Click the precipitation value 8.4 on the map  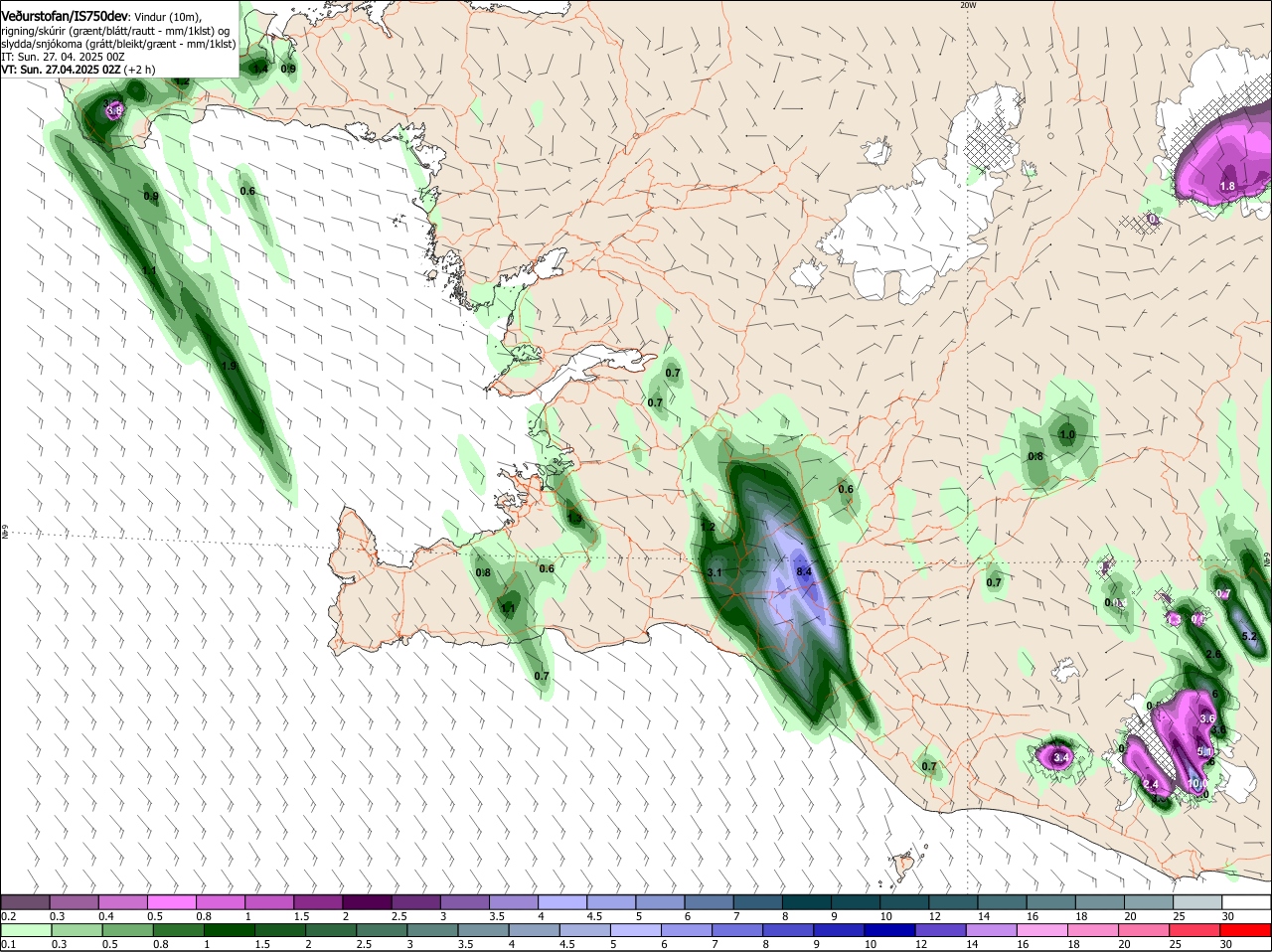pyautogui.click(x=805, y=572)
